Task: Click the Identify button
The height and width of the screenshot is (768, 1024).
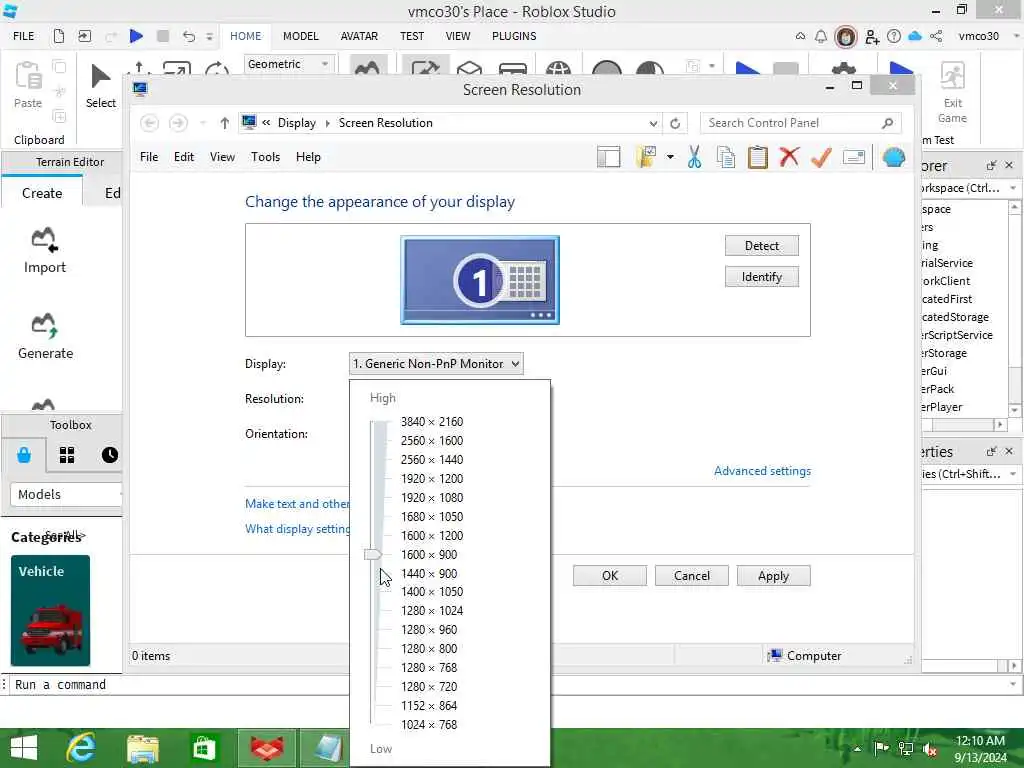Action: pyautogui.click(x=761, y=277)
